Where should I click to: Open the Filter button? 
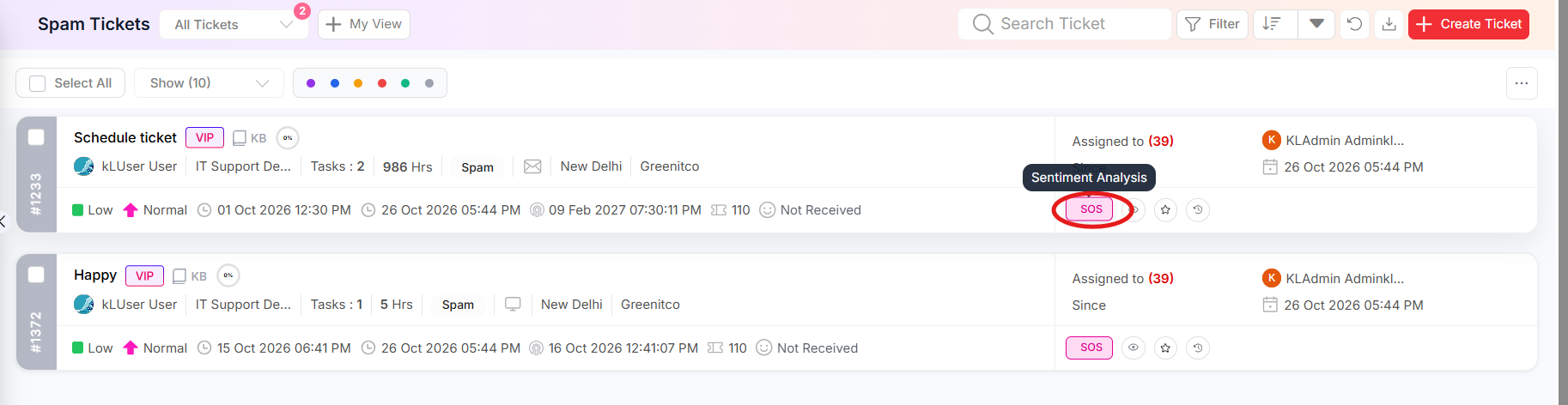(x=1212, y=24)
